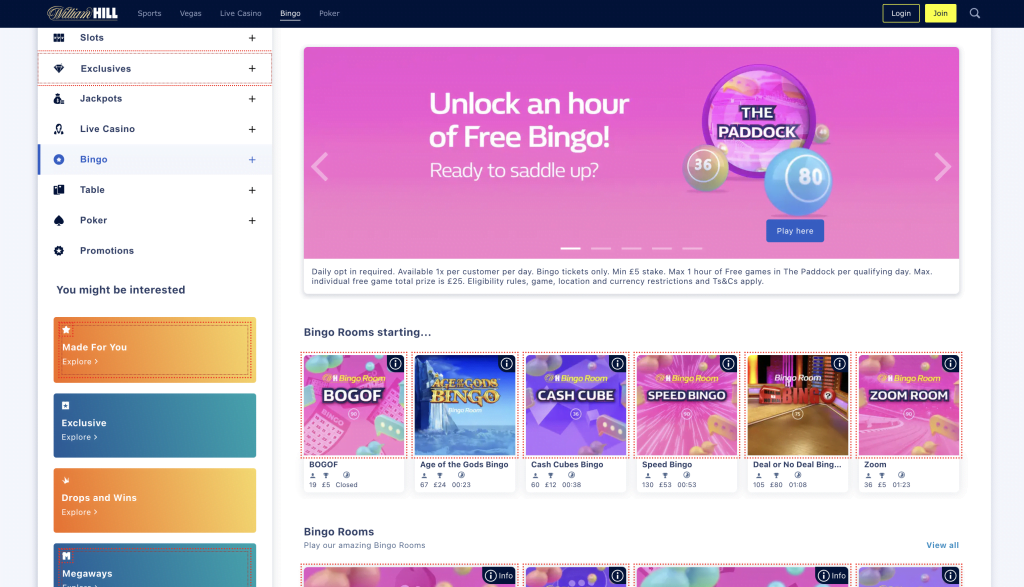Open the Vegas tab

(191, 14)
